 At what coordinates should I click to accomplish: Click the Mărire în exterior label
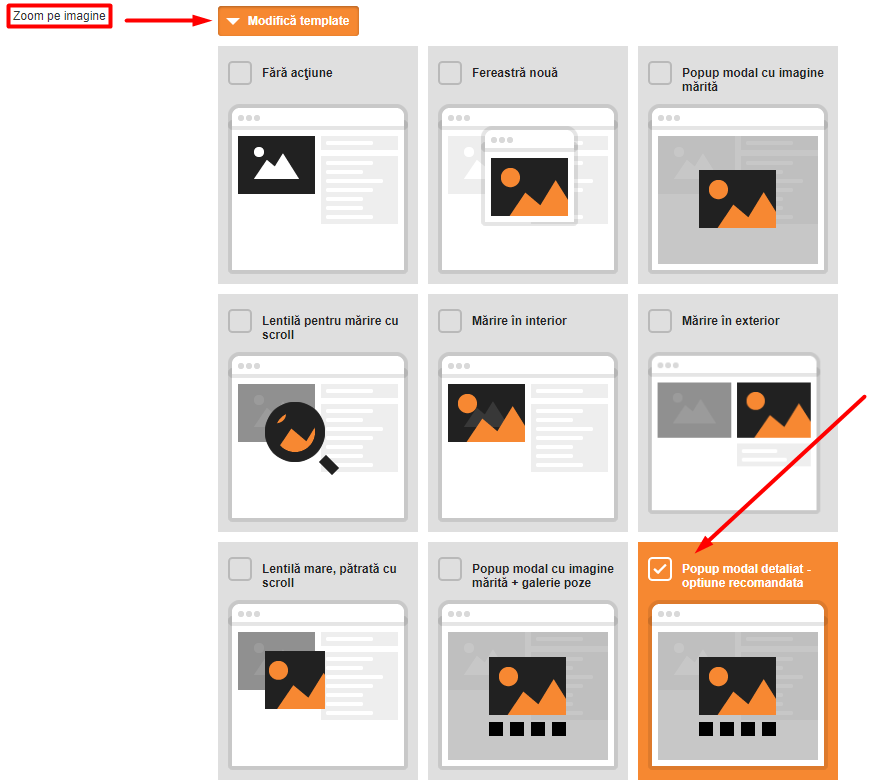(731, 321)
